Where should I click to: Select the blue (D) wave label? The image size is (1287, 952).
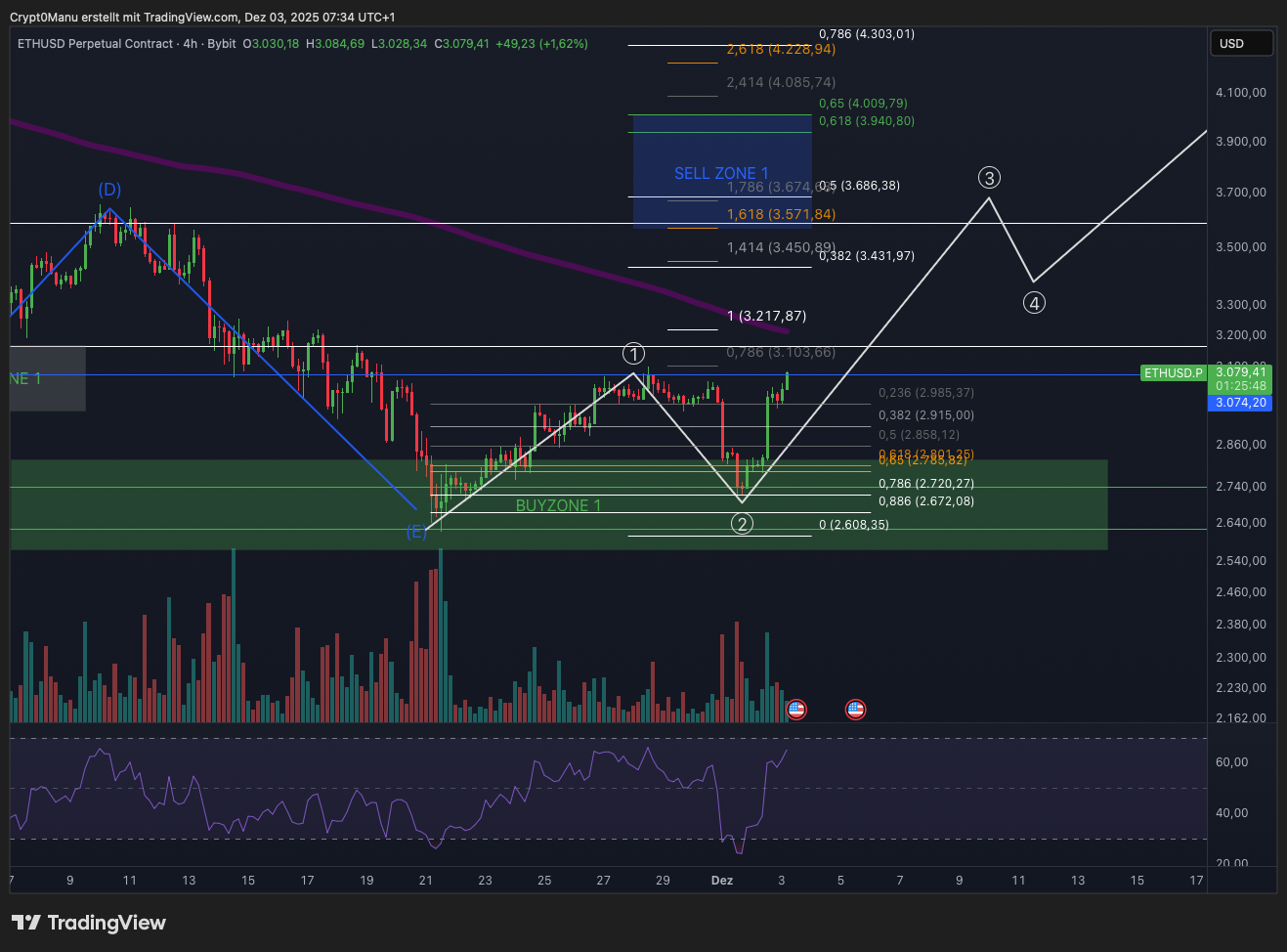click(109, 190)
